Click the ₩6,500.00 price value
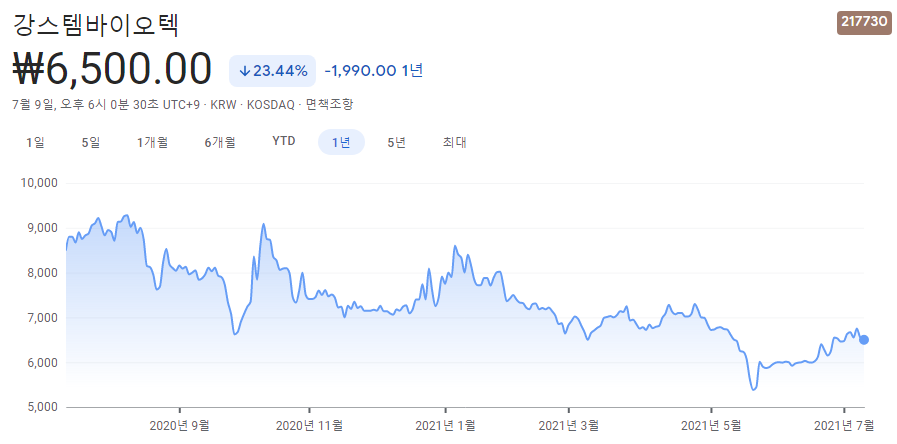Image resolution: width=897 pixels, height=444 pixels. tap(112, 69)
